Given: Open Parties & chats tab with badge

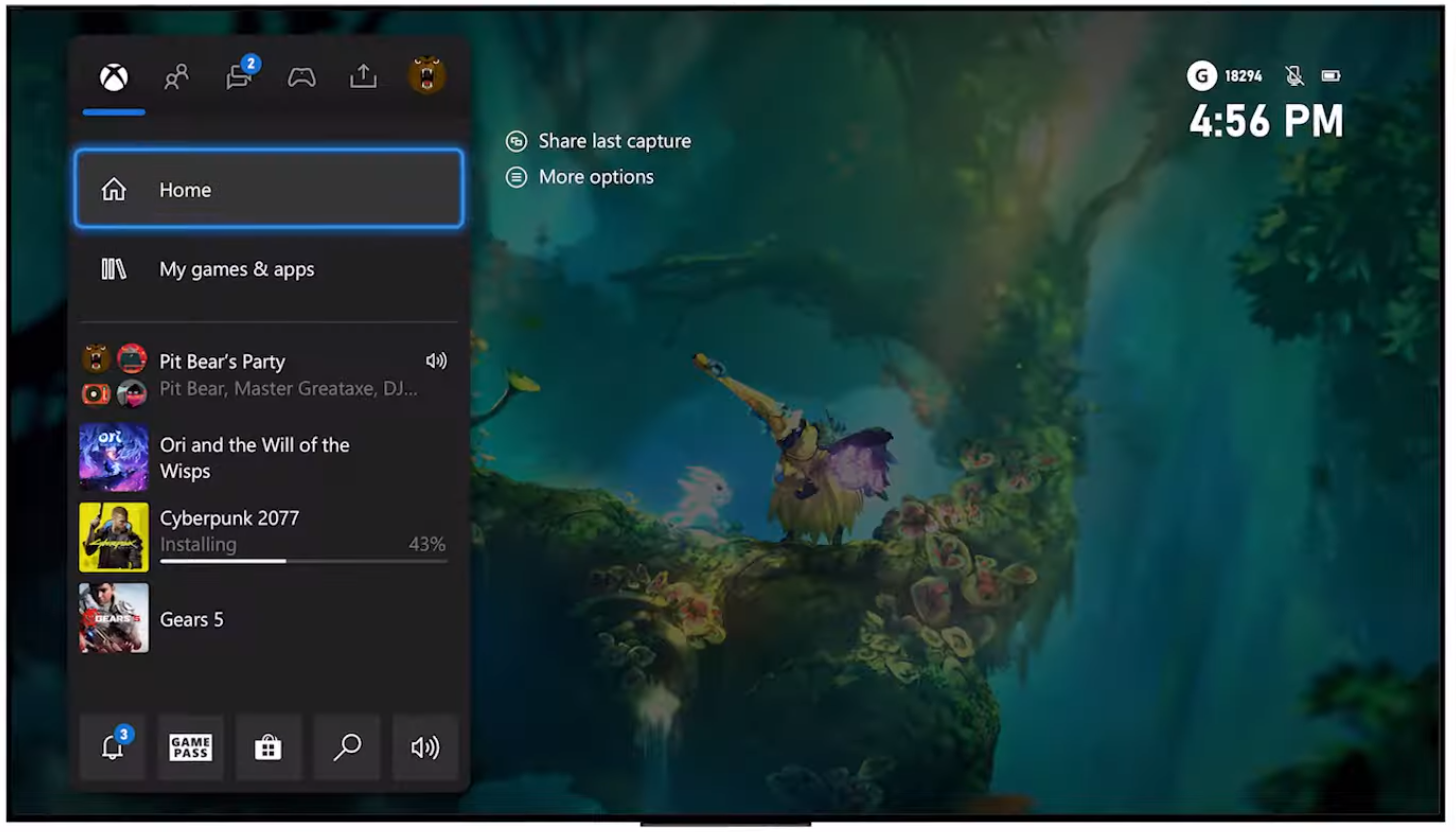Looking at the screenshot, I should pos(239,77).
